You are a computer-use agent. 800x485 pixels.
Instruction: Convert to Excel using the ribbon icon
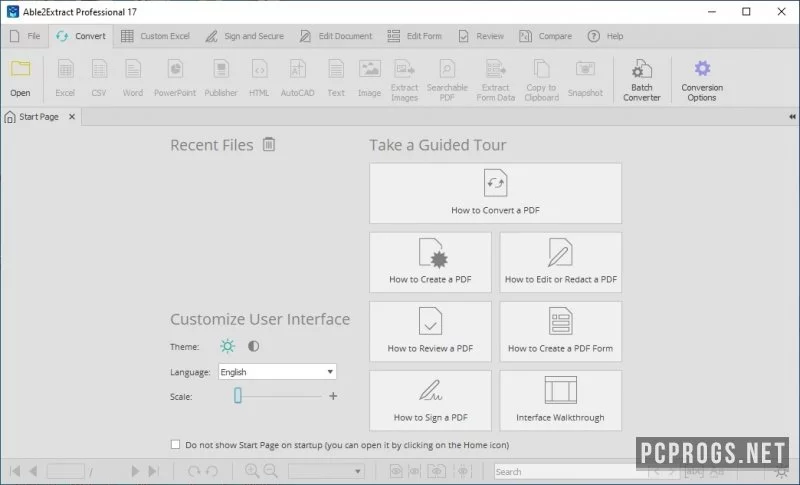[65, 69]
